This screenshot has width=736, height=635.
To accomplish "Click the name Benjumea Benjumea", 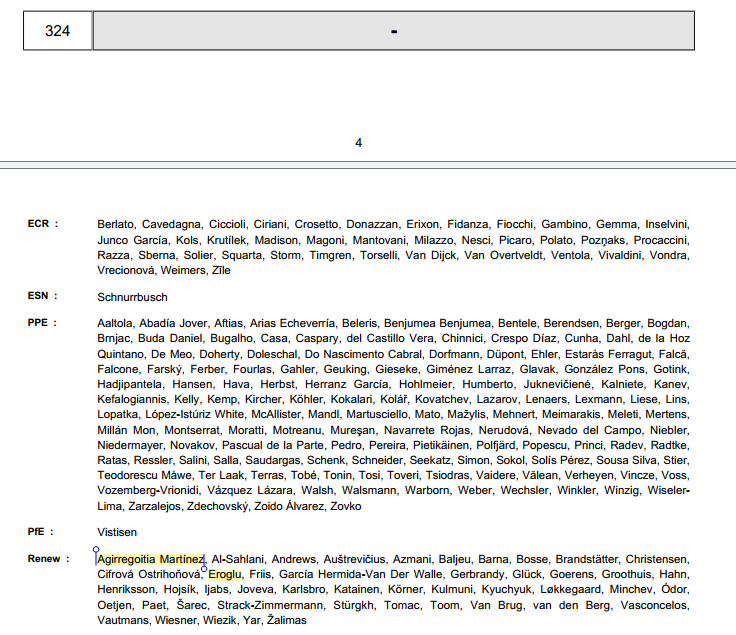I will [x=437, y=323].
